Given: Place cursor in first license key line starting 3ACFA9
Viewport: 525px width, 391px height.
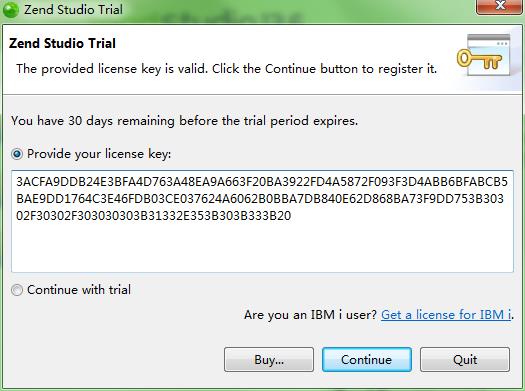Looking at the screenshot, I should (262, 182).
